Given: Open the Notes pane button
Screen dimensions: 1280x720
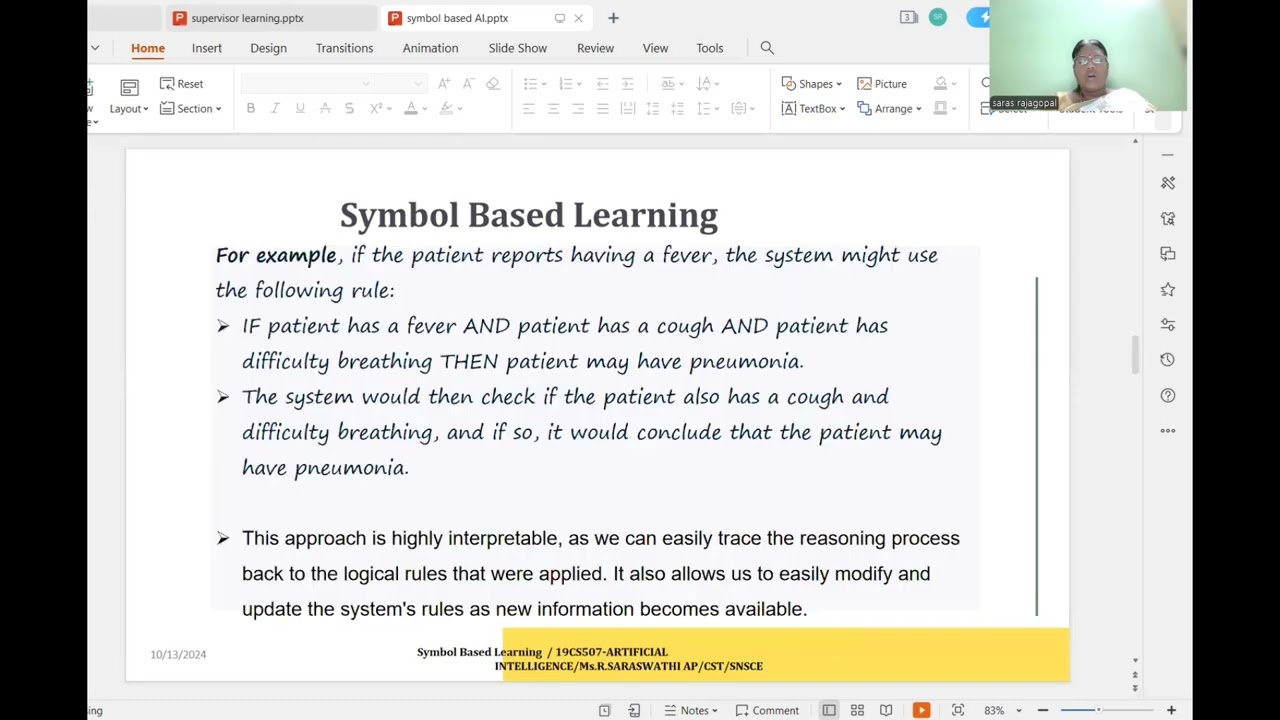Looking at the screenshot, I should point(691,710).
